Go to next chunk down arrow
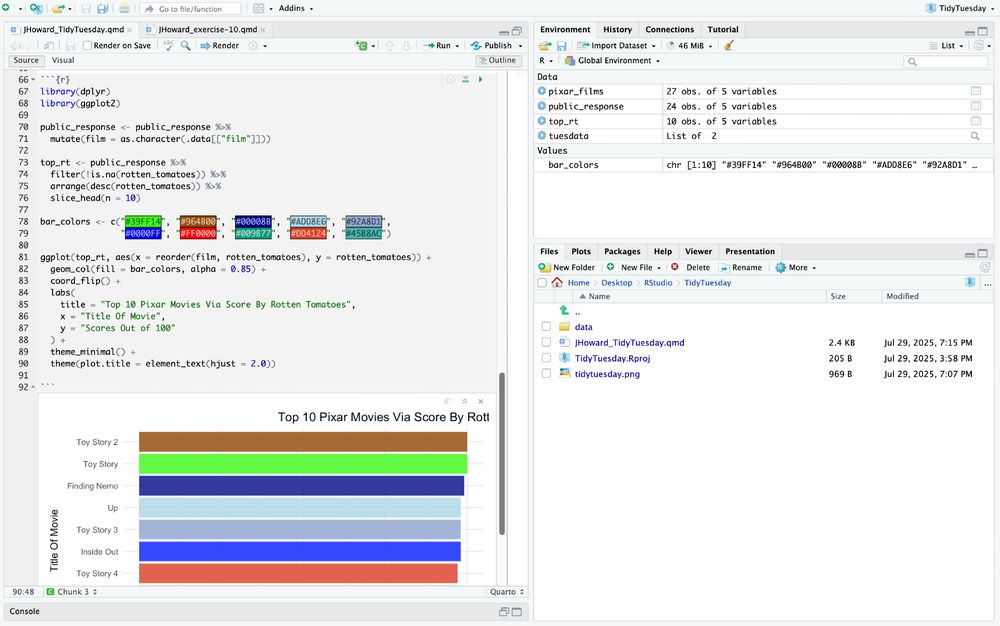 point(406,45)
